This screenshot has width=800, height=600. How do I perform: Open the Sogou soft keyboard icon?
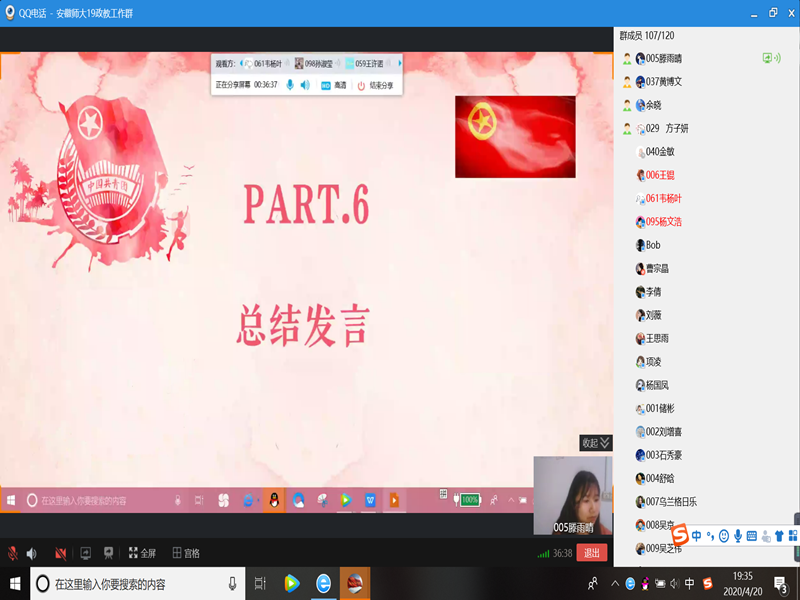752,536
